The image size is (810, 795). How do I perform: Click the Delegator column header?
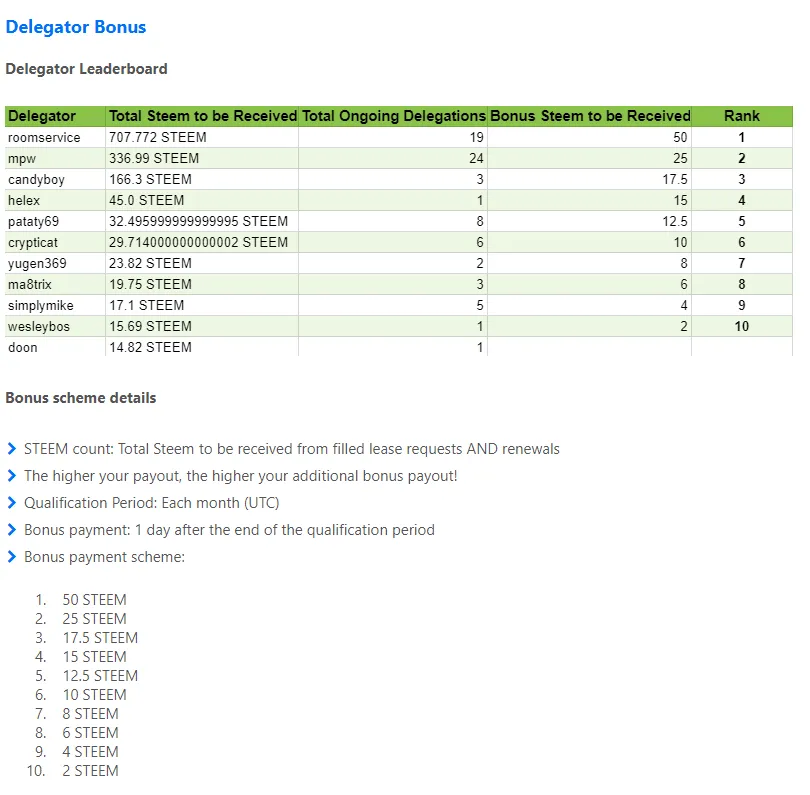click(x=55, y=116)
